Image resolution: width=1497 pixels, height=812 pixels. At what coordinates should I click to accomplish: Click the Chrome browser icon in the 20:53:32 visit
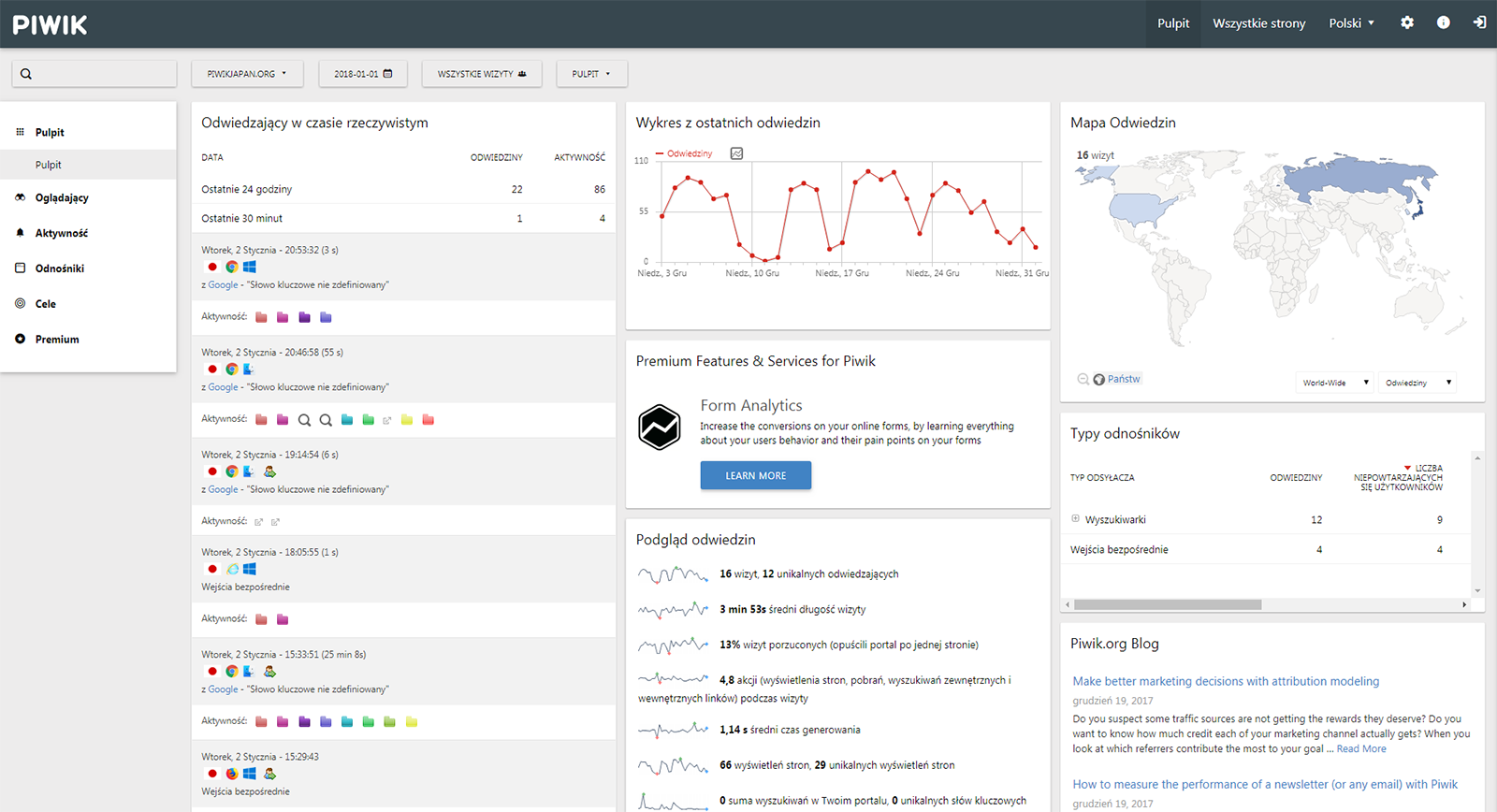click(232, 267)
